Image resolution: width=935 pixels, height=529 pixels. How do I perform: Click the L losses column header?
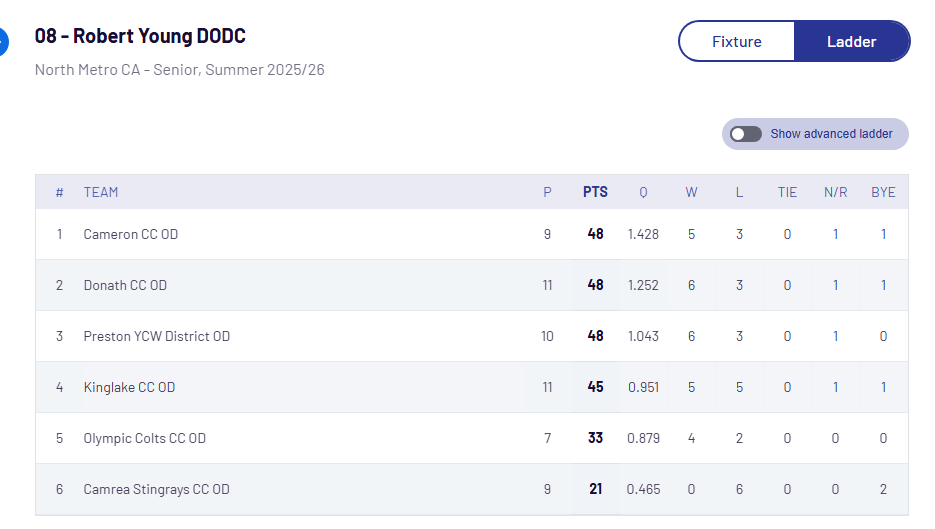(739, 192)
